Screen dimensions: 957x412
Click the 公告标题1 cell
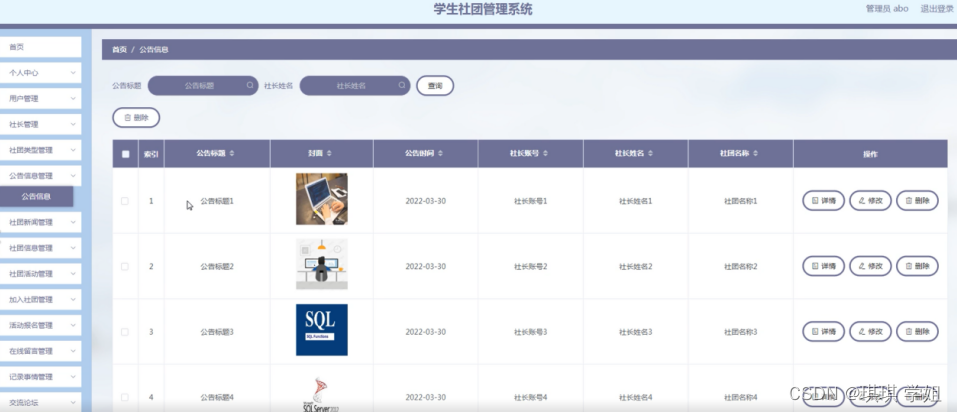tap(217, 201)
